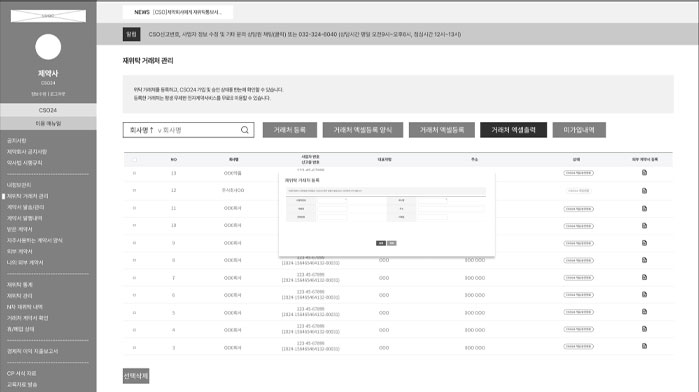Open external contract document icon for row 9
The width and height of the screenshot is (699, 392).
coord(644,243)
